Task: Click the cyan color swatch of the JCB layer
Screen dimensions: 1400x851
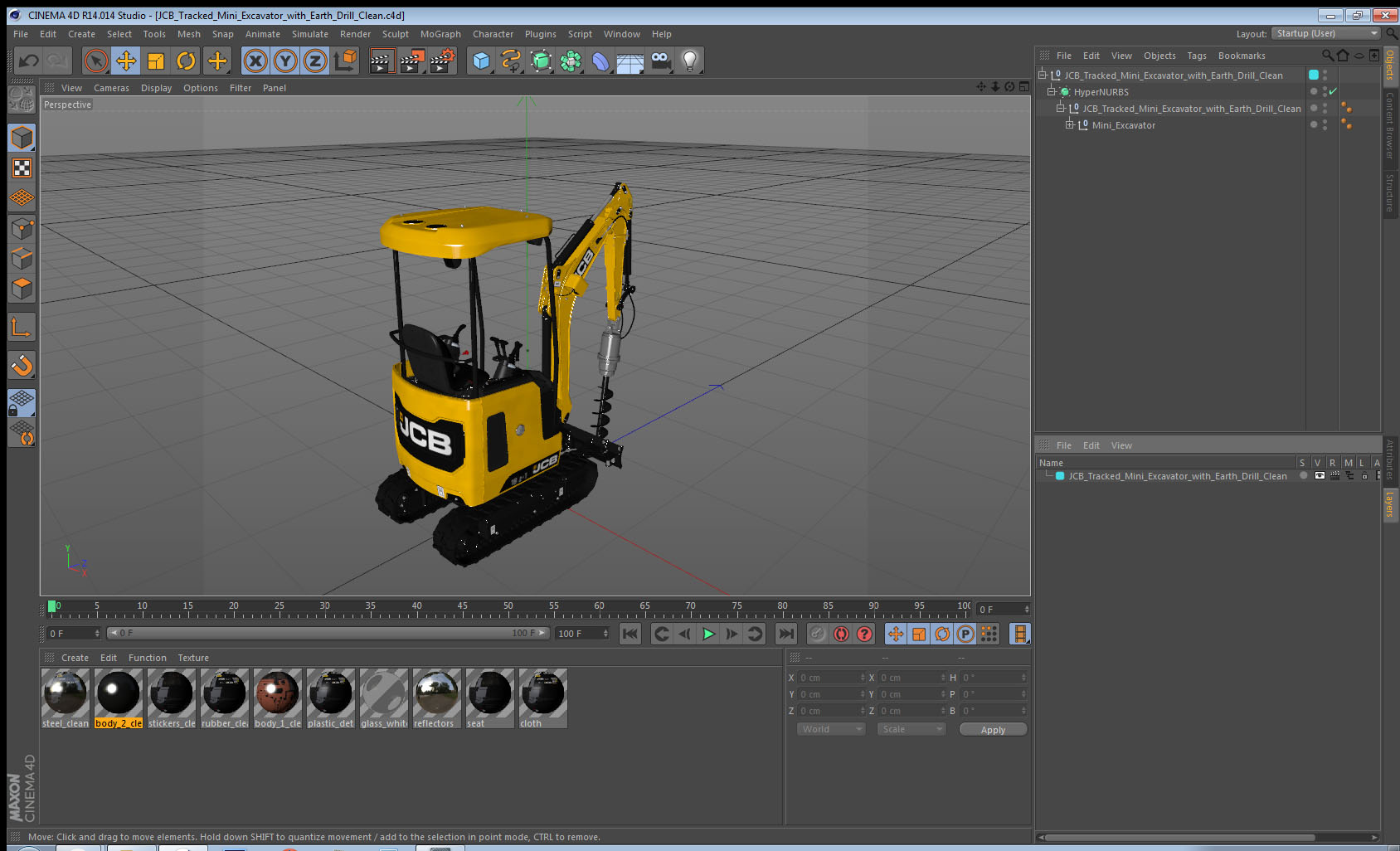Action: point(1060,476)
